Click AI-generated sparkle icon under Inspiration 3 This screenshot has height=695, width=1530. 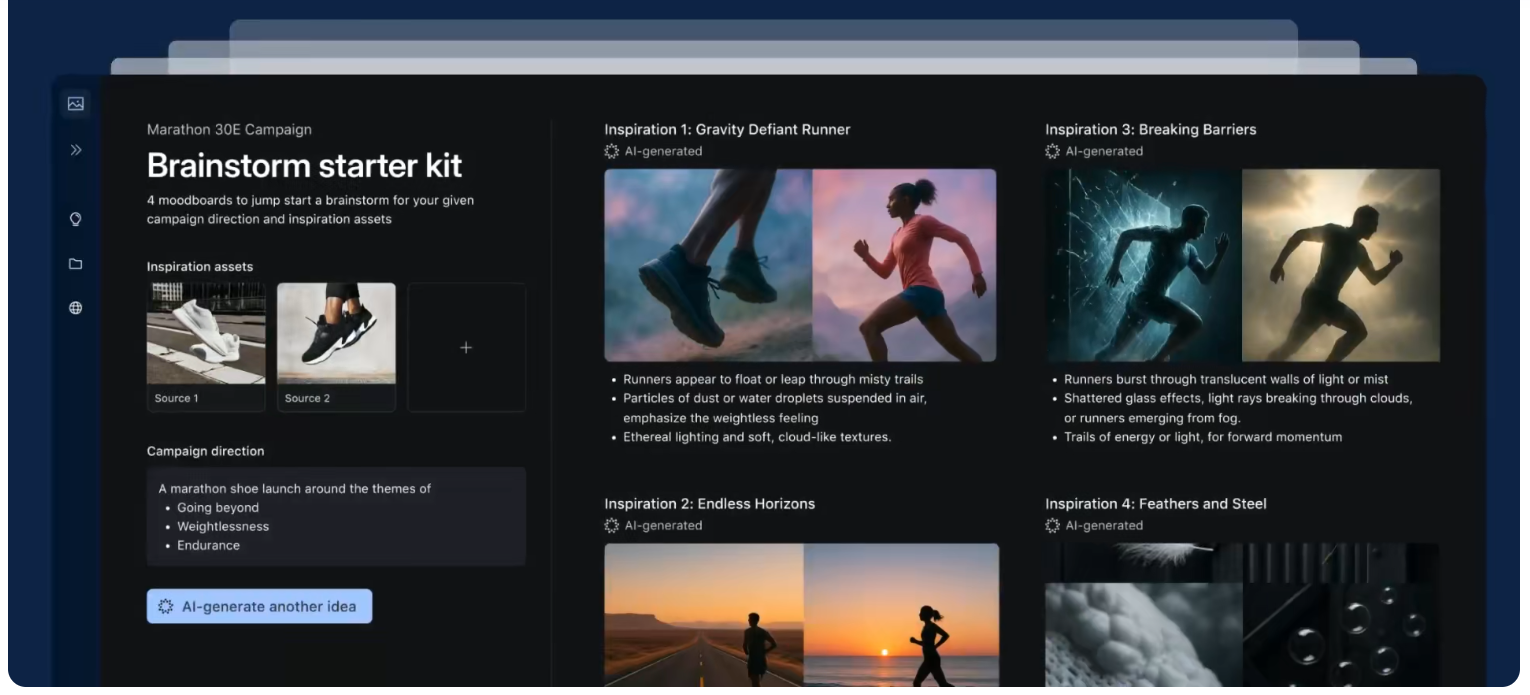[1053, 152]
